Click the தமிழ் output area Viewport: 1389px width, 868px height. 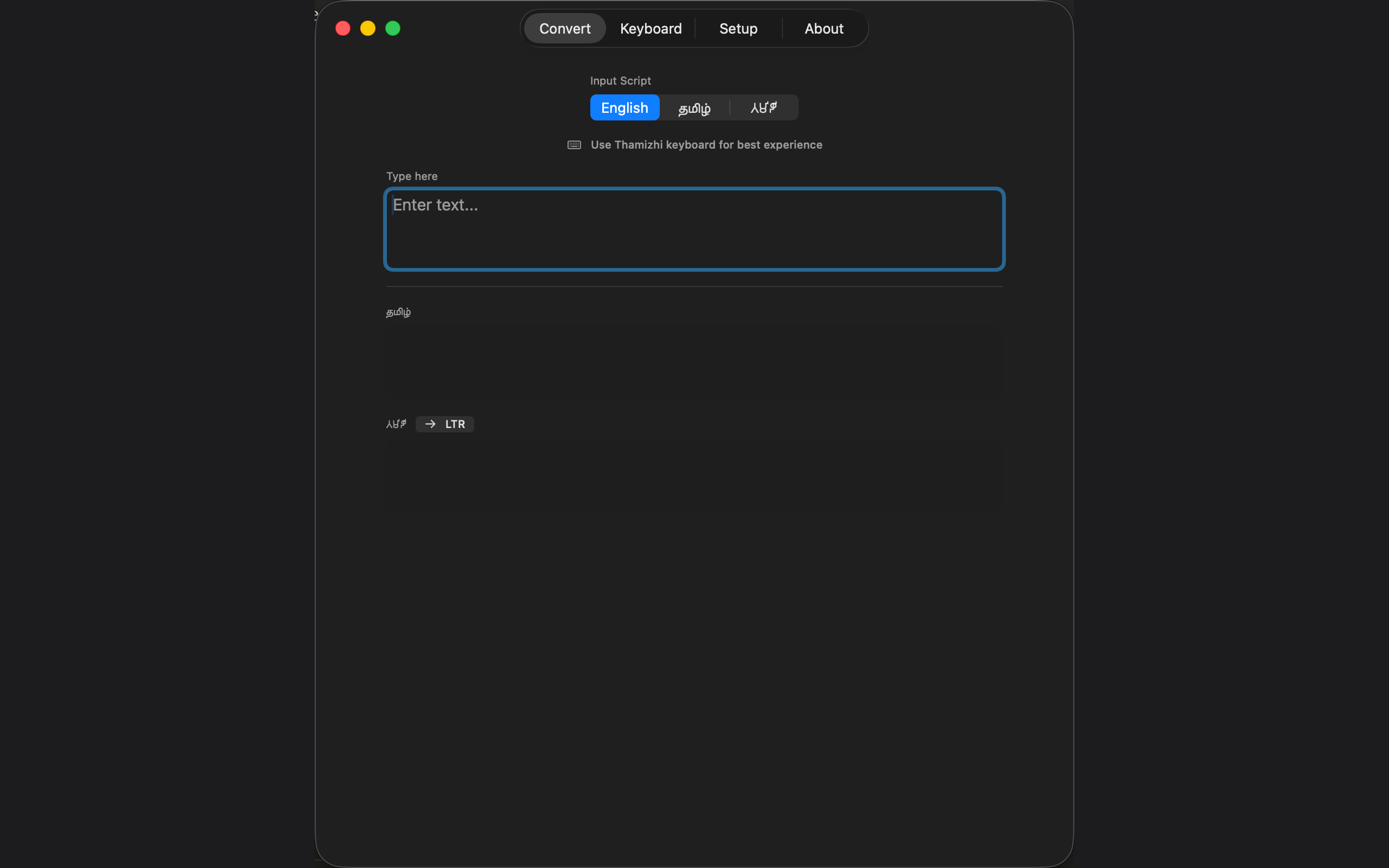coord(694,363)
